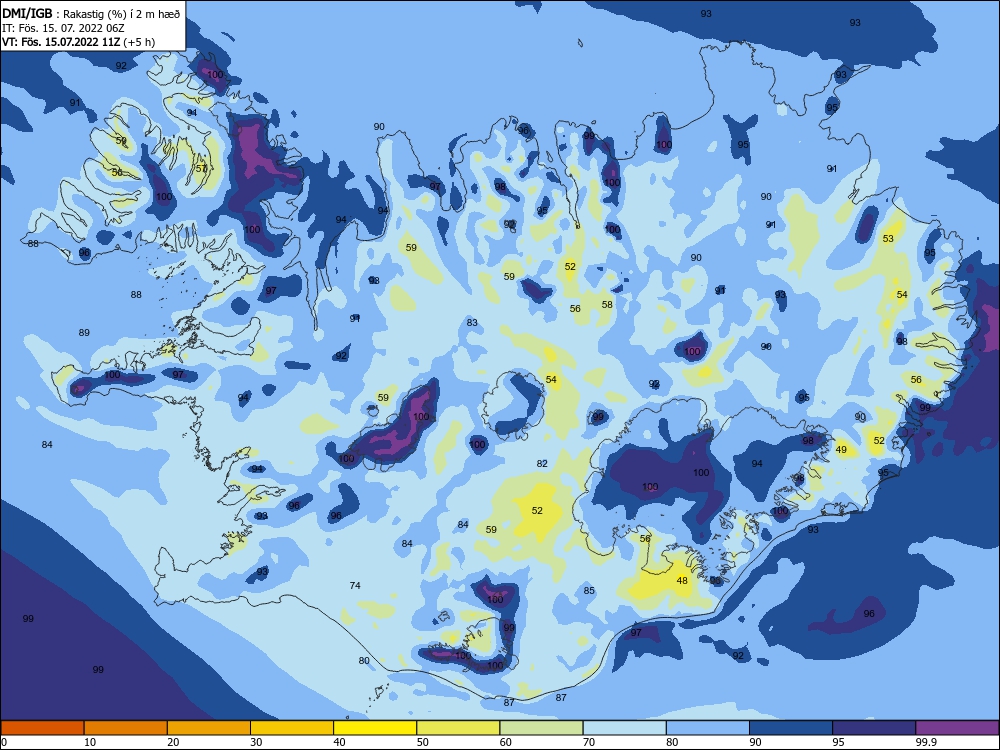Screen dimensions: 1000x750
Task: Click the humidity value '53' on the map
Action: tap(888, 239)
